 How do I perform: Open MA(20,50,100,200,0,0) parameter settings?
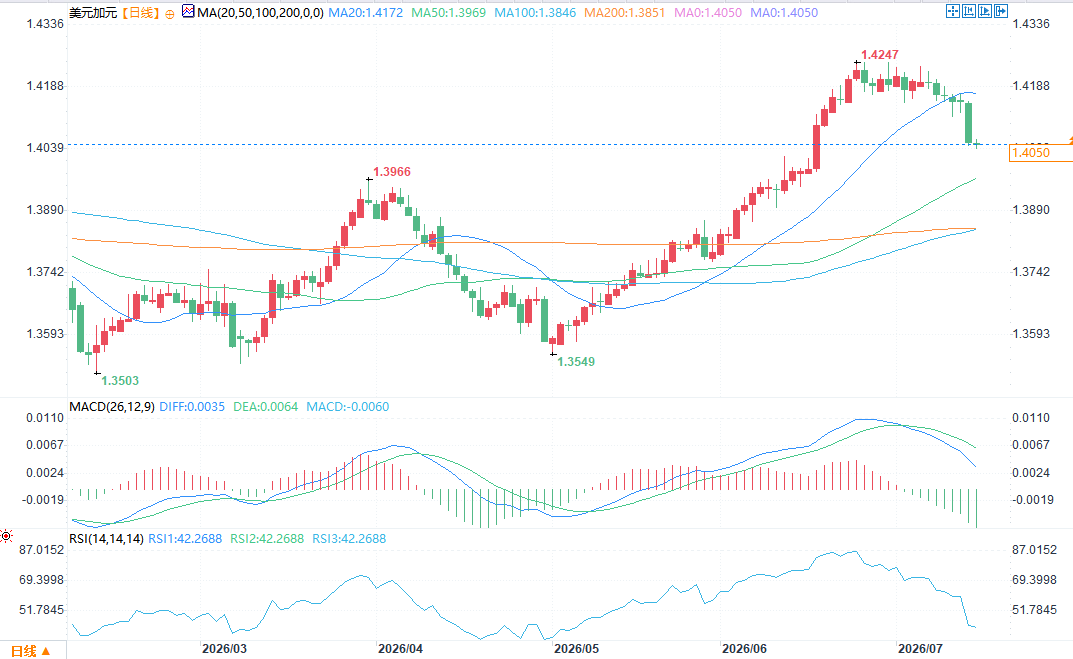coord(261,12)
